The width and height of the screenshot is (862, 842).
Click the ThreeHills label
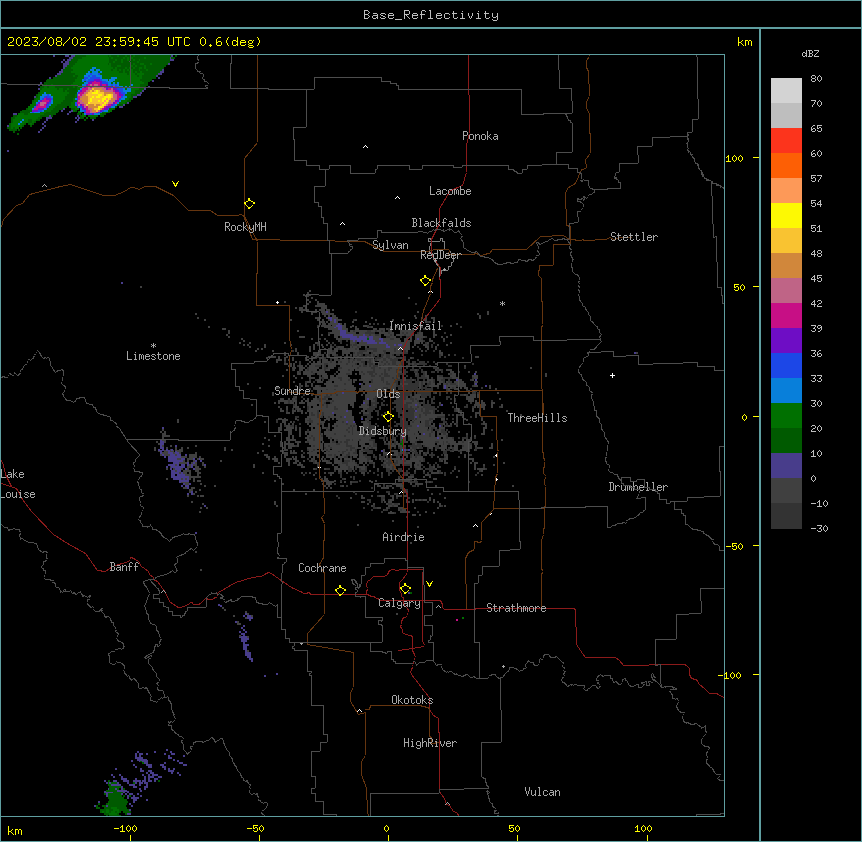[x=537, y=418]
